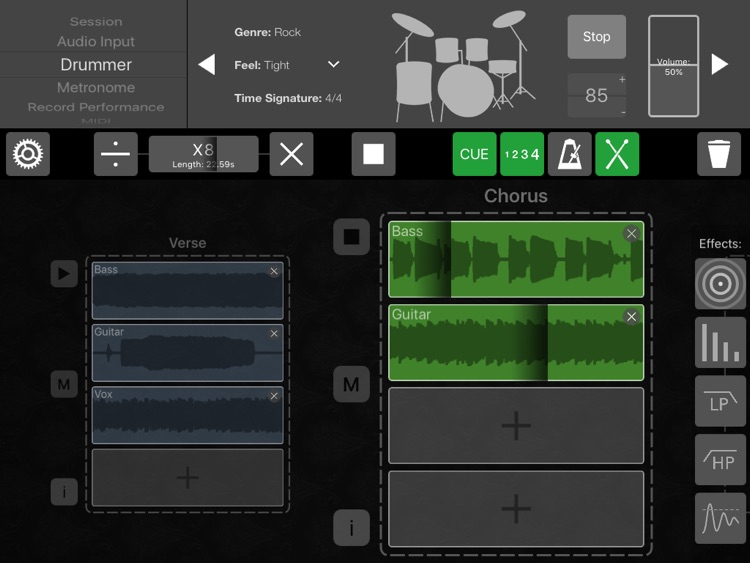The image size is (750, 563).
Task: Click the X8 loop length display
Action: 204,154
